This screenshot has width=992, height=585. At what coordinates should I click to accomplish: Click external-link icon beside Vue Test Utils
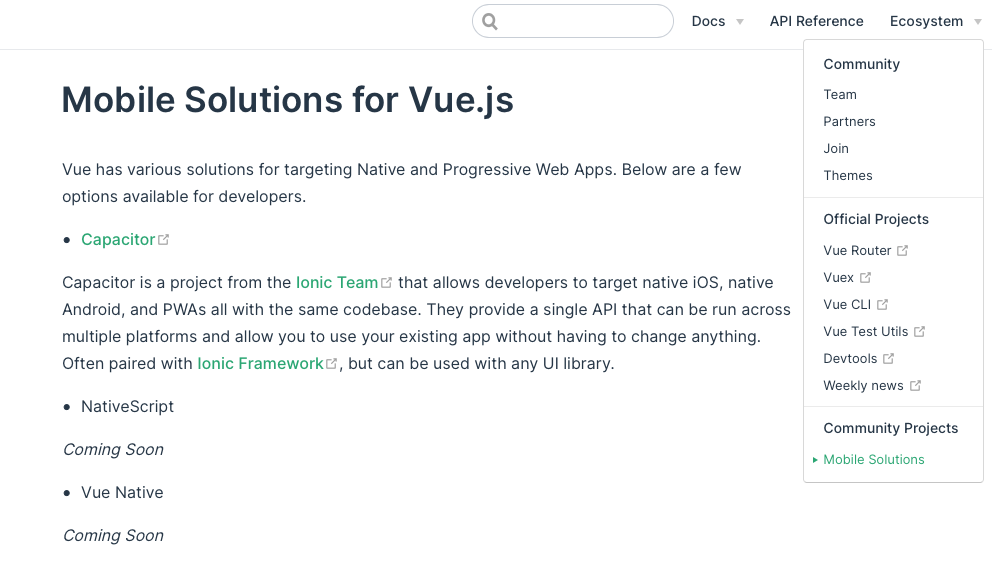[x=919, y=331]
